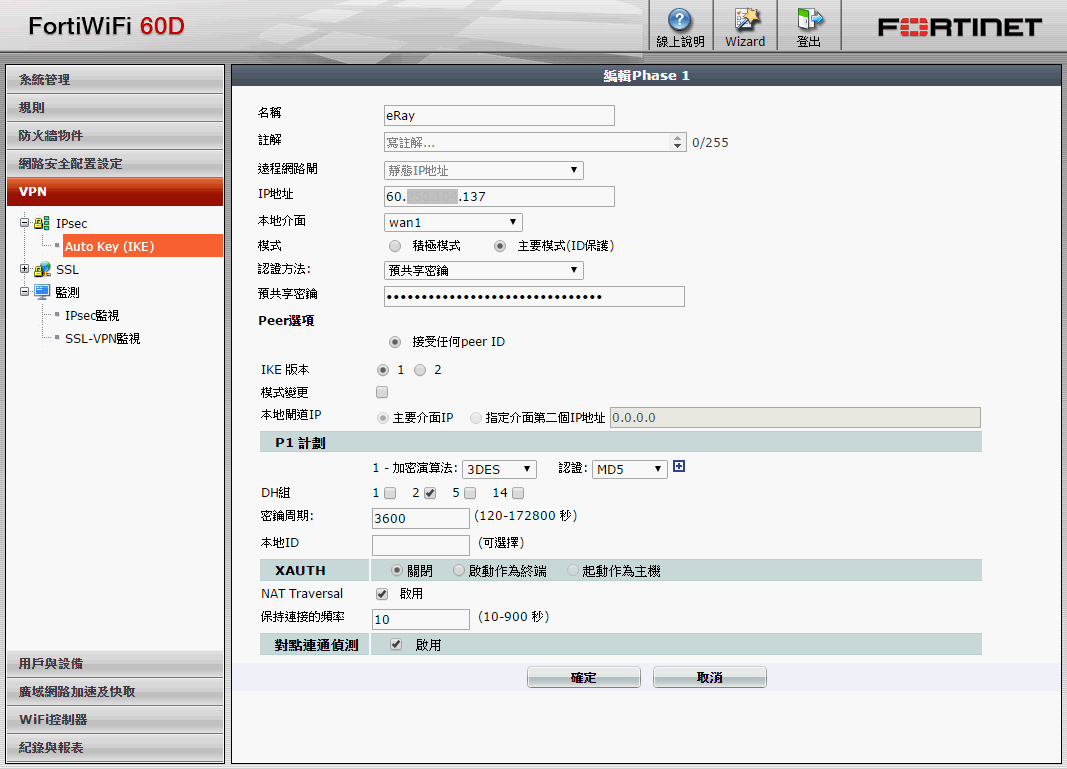Click the local ID (本地ID) field
Image resolution: width=1067 pixels, height=769 pixels.
421,545
